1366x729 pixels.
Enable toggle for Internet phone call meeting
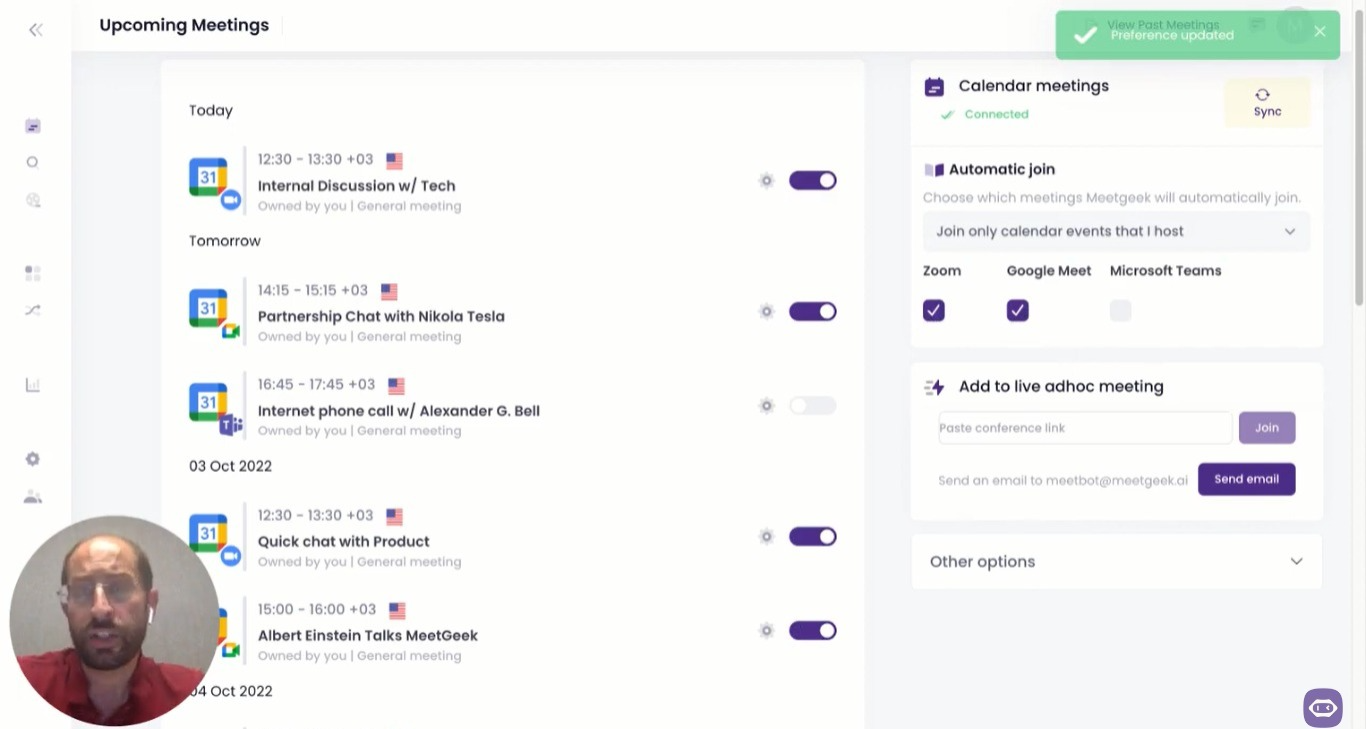point(812,406)
